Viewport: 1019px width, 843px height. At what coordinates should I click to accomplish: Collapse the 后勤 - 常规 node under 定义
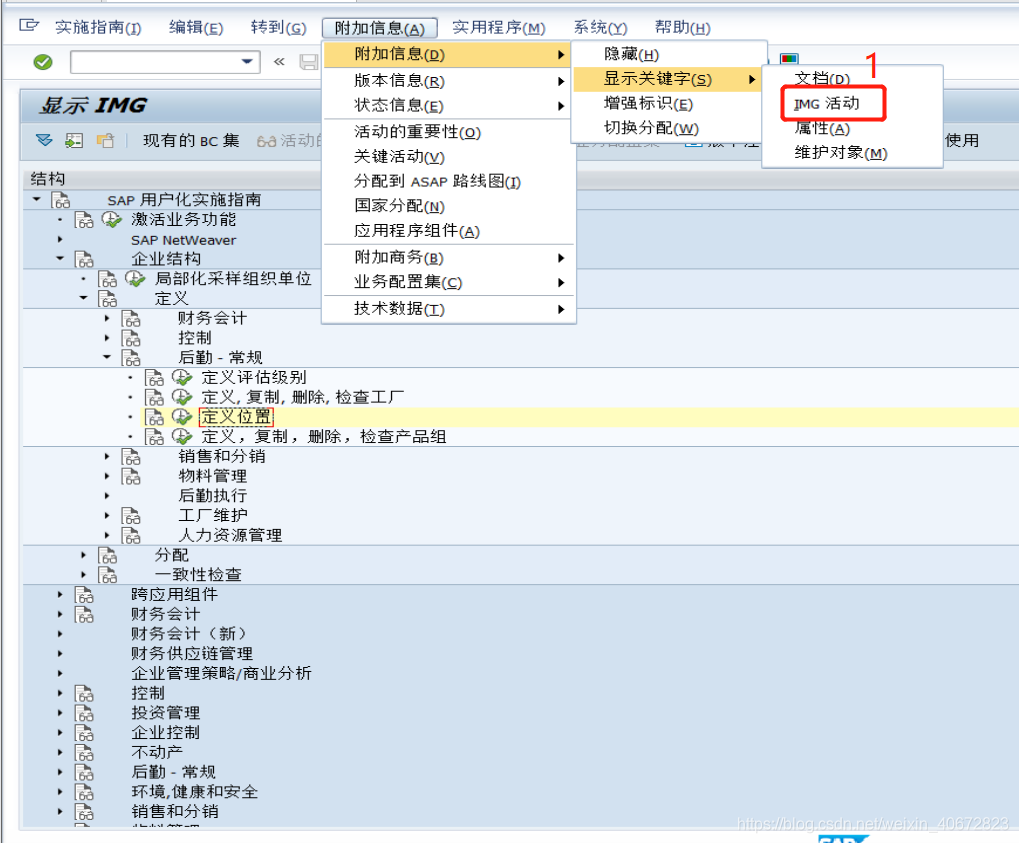[107, 357]
